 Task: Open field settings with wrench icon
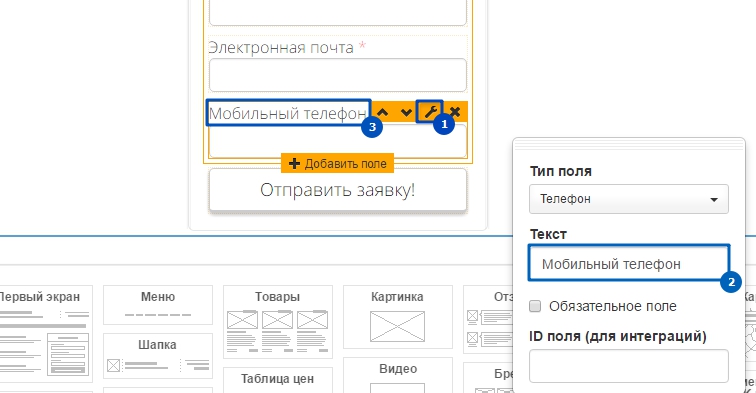click(x=430, y=112)
